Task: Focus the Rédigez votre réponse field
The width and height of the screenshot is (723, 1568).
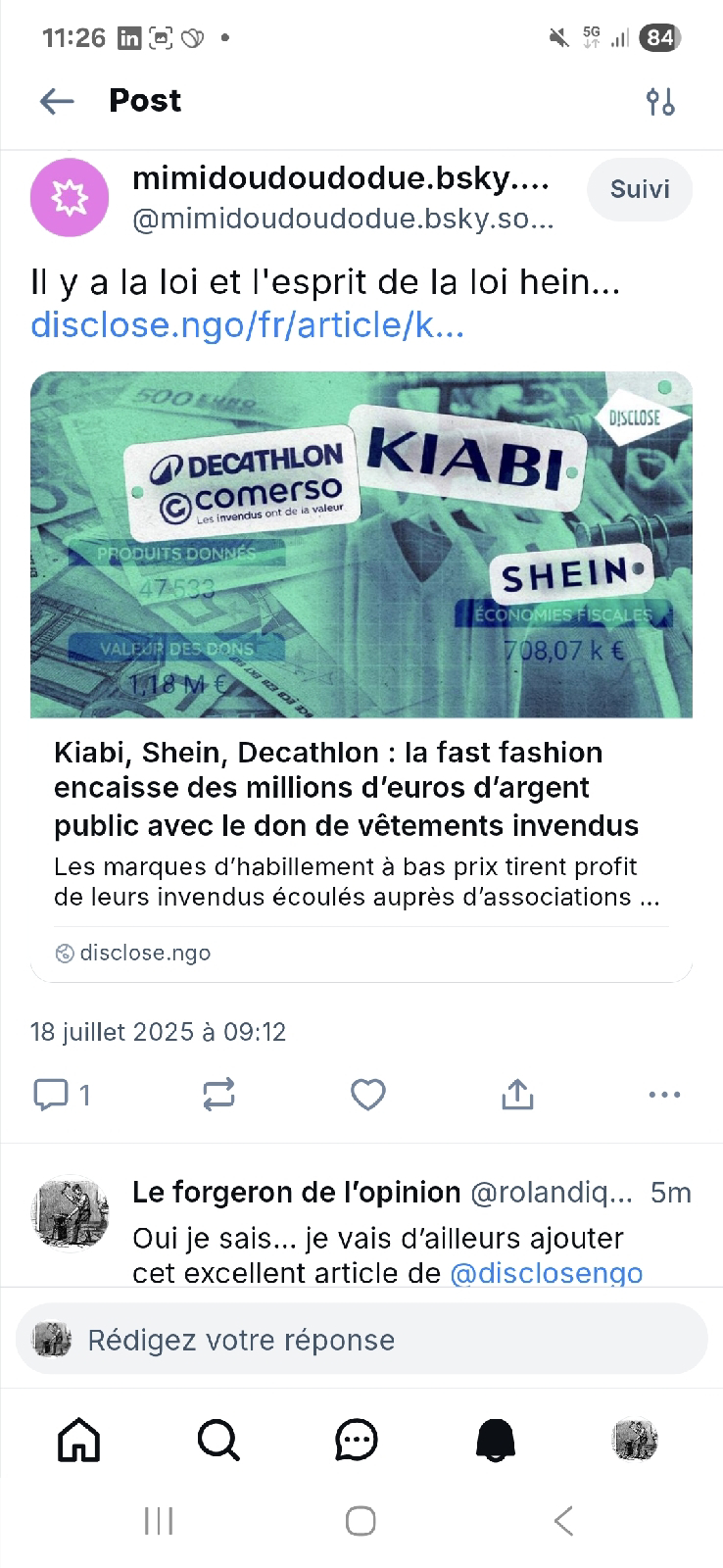Action: 361,1340
